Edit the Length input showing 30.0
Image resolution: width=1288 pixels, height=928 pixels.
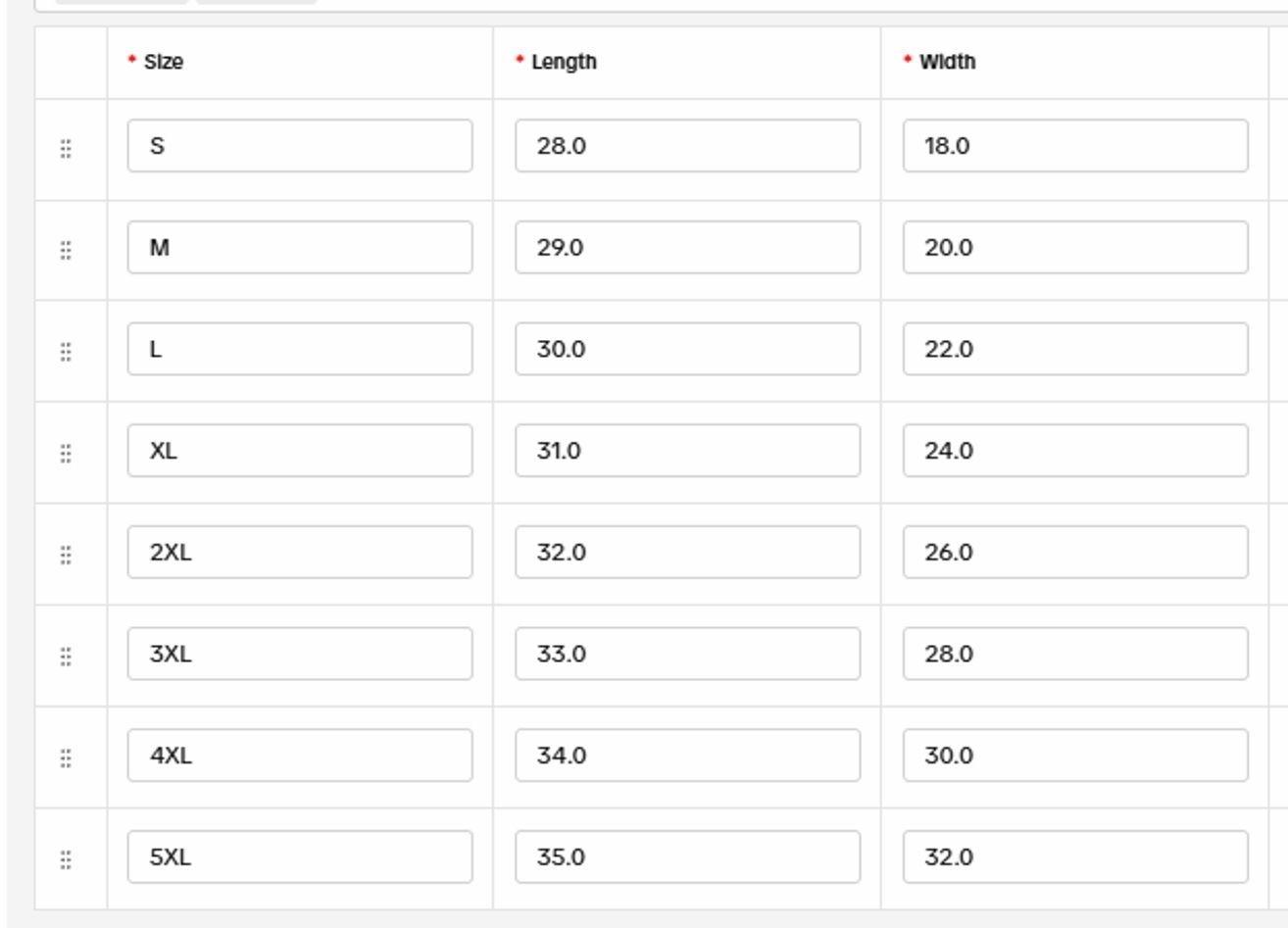click(x=687, y=349)
